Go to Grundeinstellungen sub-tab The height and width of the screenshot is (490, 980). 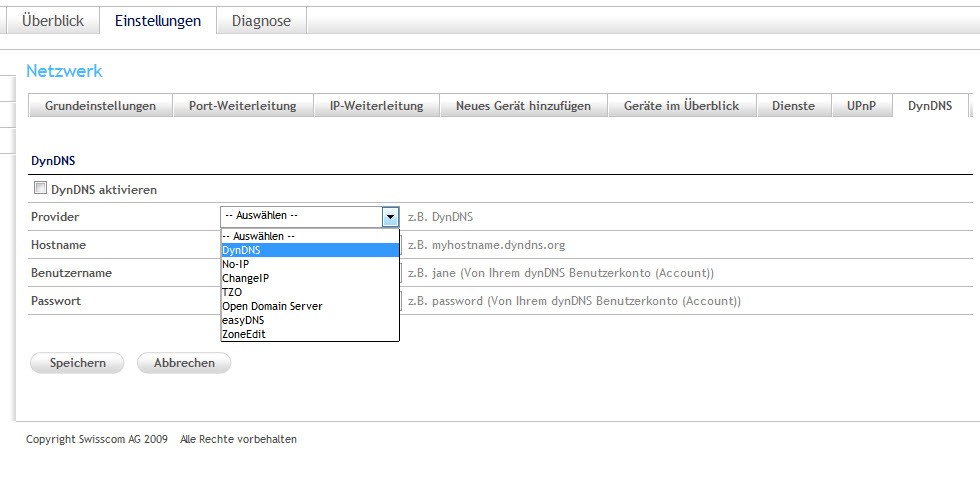tap(100, 106)
